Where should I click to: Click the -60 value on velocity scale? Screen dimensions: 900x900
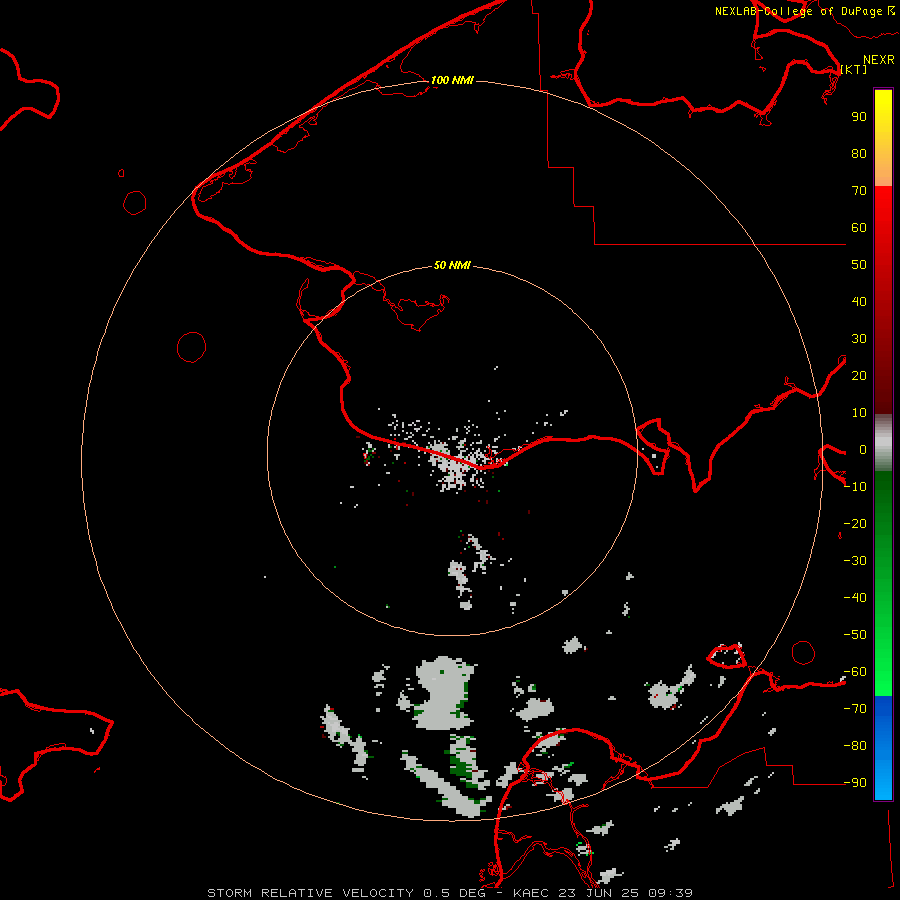(855, 672)
